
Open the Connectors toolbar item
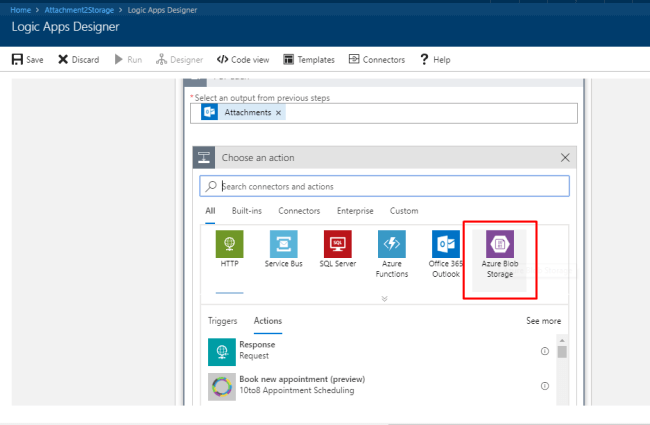tap(377, 60)
